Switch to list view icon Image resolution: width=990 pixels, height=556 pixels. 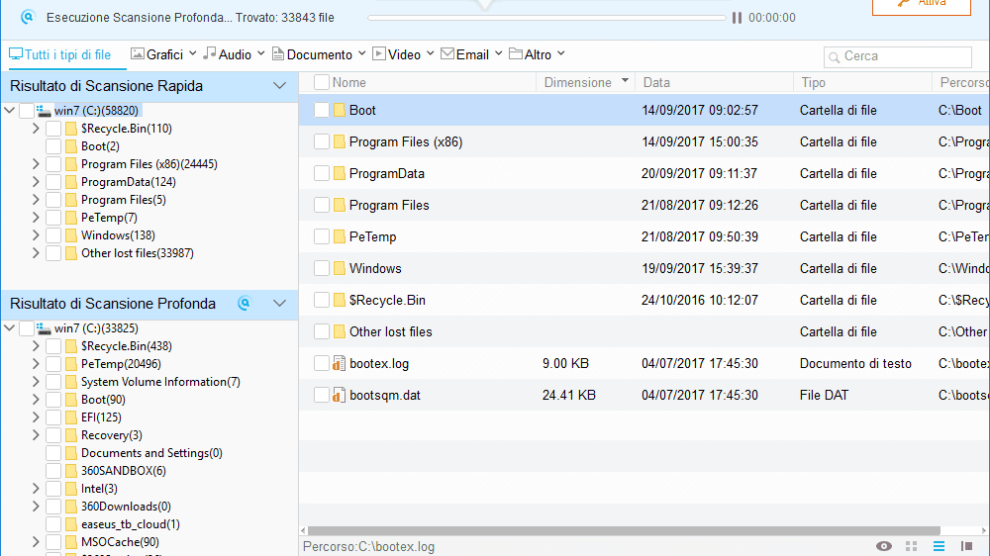click(939, 546)
